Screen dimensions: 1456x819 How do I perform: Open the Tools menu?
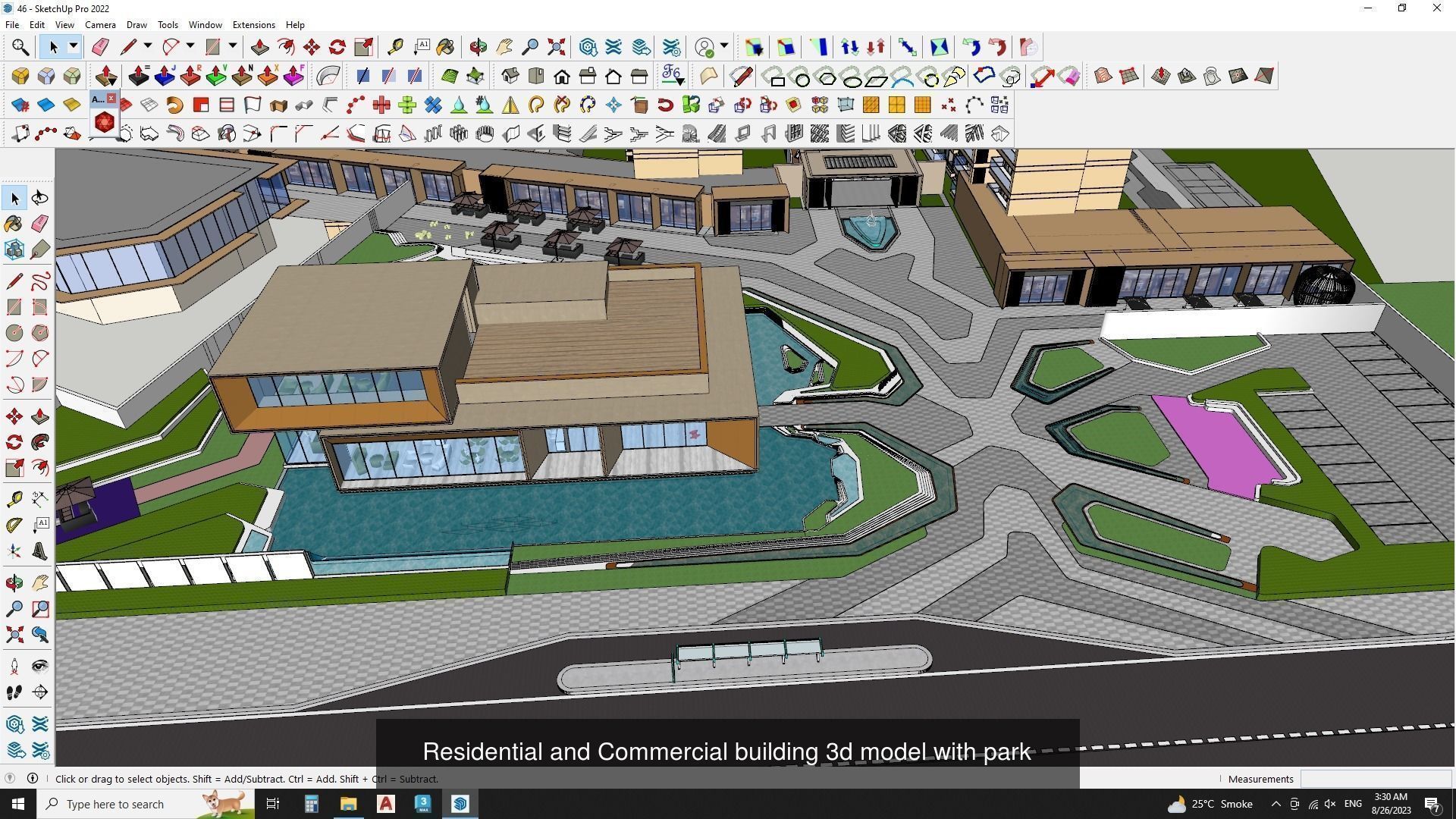click(168, 25)
